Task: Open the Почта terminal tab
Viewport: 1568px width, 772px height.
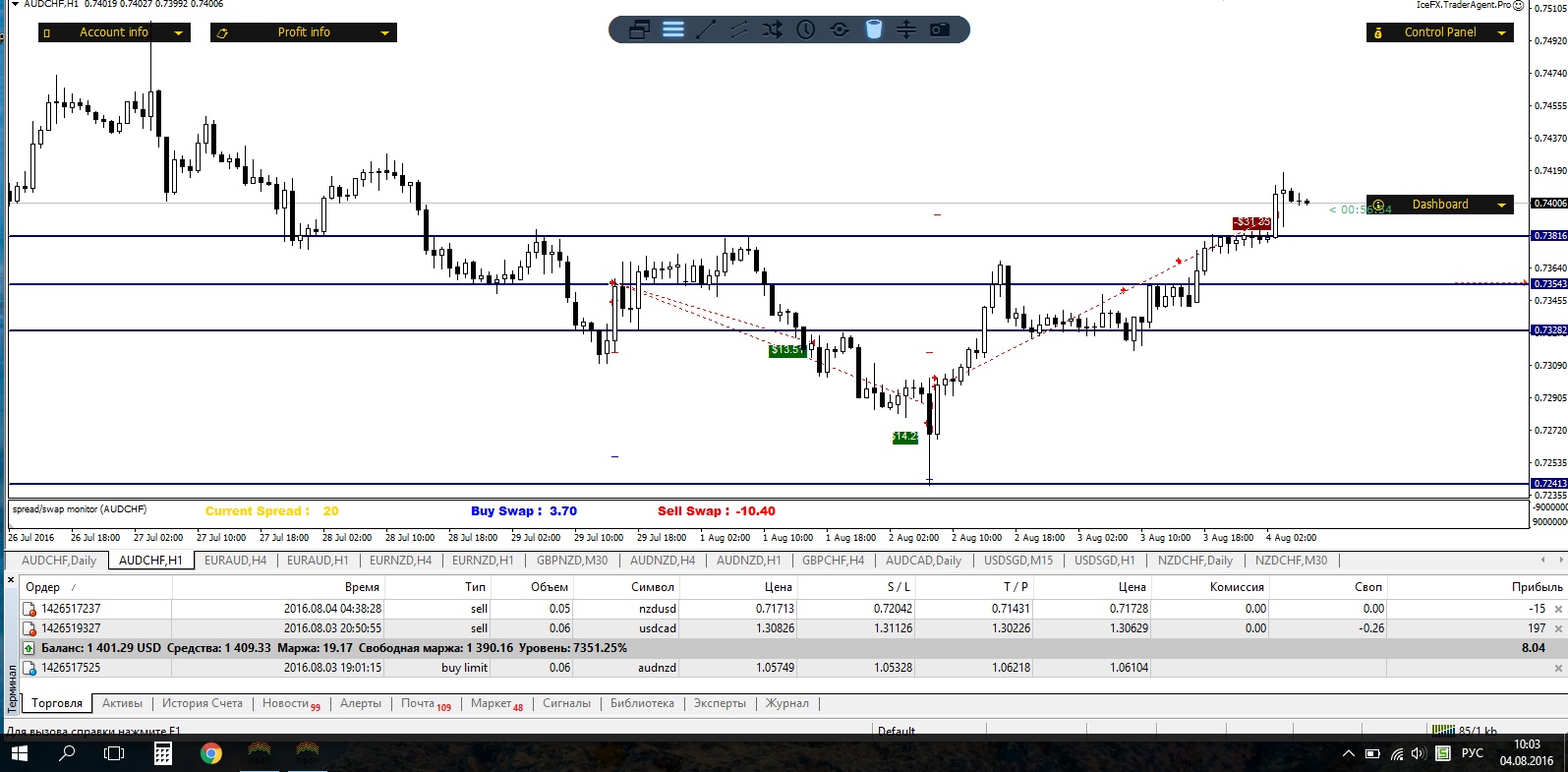Action: click(x=426, y=704)
